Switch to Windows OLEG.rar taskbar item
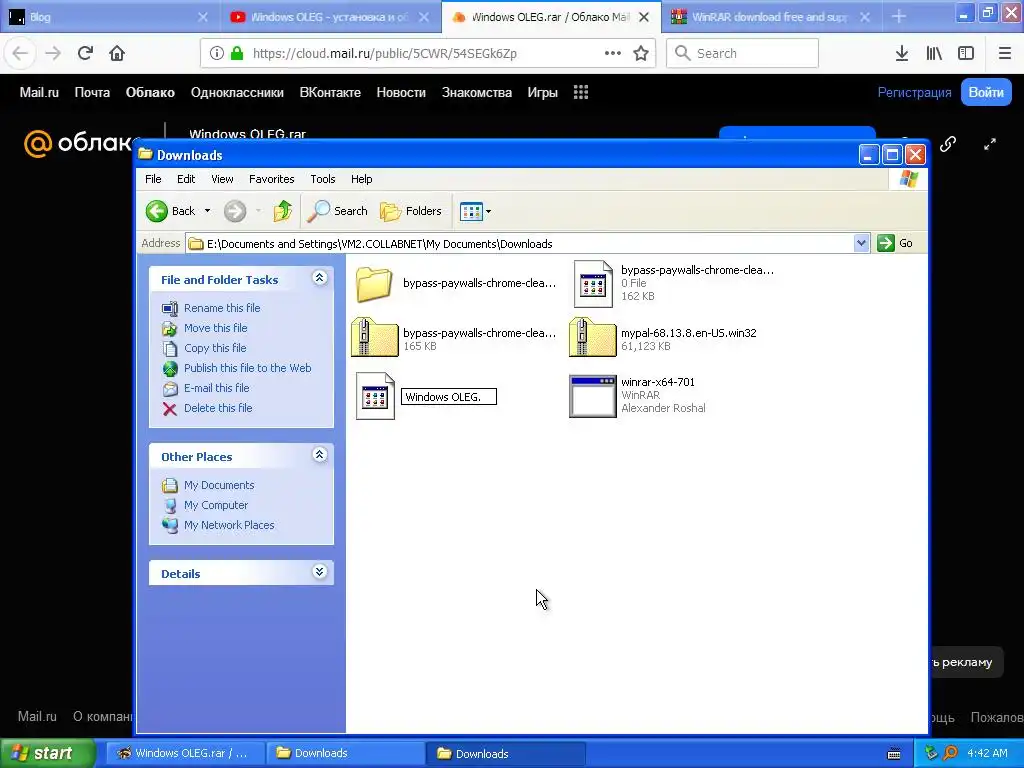Image resolution: width=1024 pixels, height=768 pixels. [185, 753]
